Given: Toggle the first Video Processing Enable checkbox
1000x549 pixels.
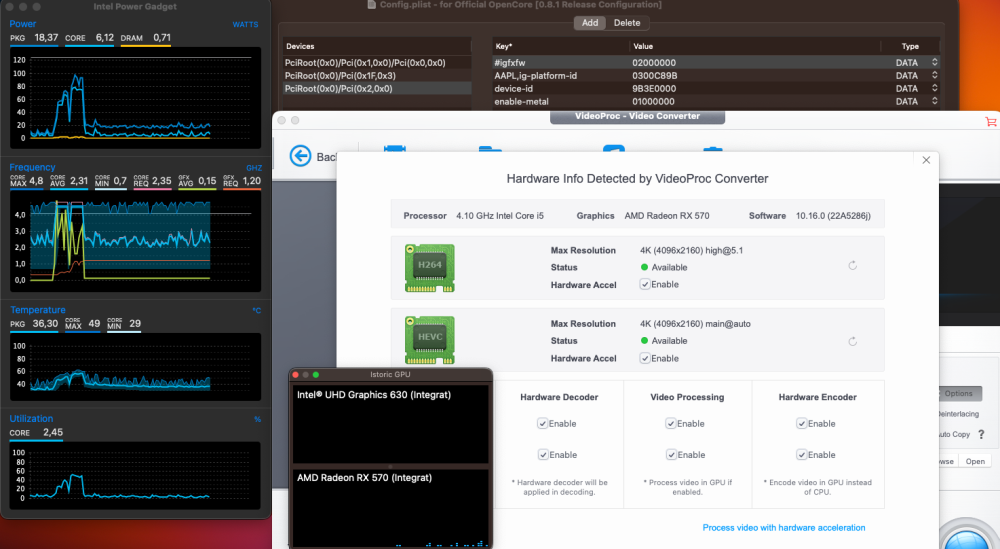Looking at the screenshot, I should click(671, 423).
